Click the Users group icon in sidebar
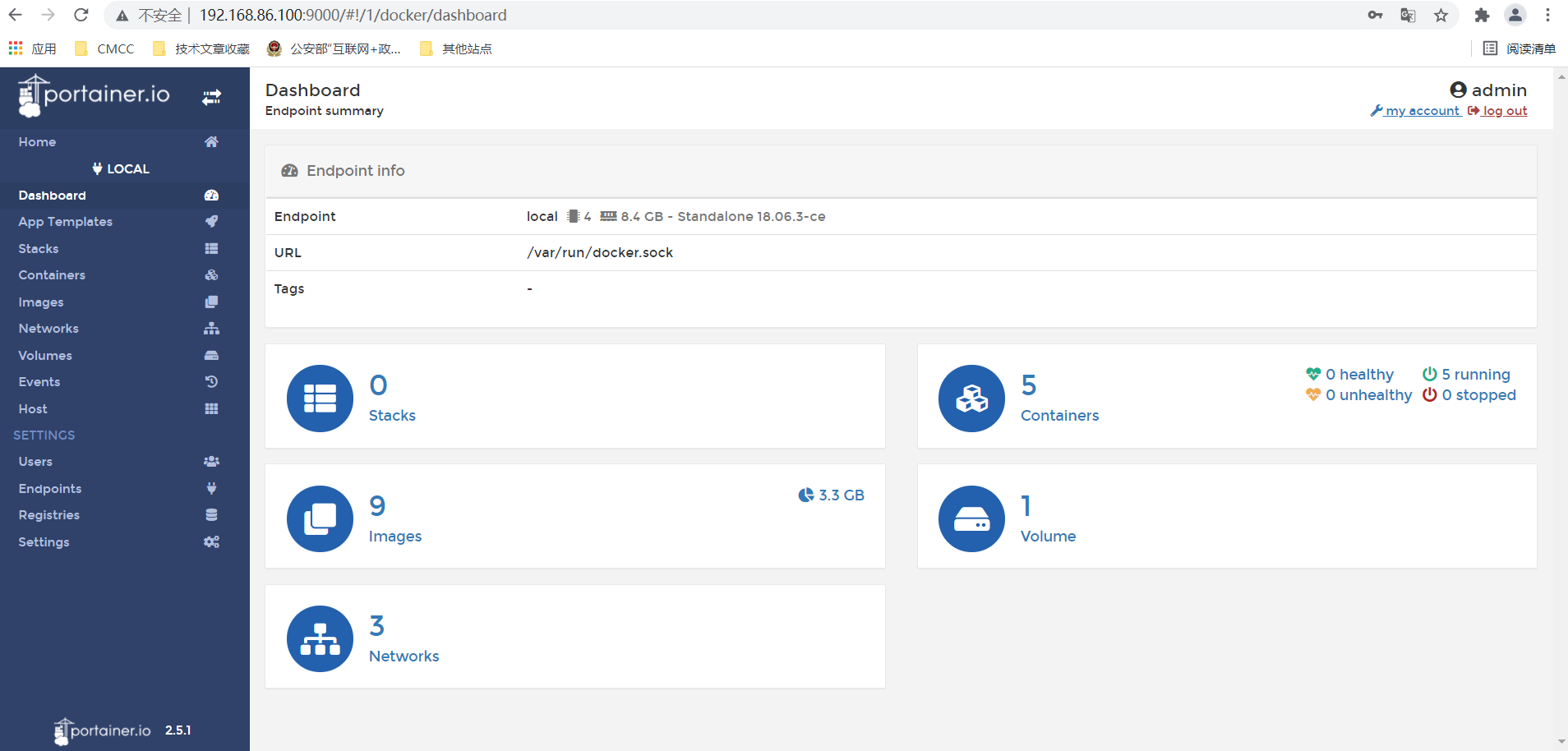This screenshot has height=751, width=1568. (211, 461)
